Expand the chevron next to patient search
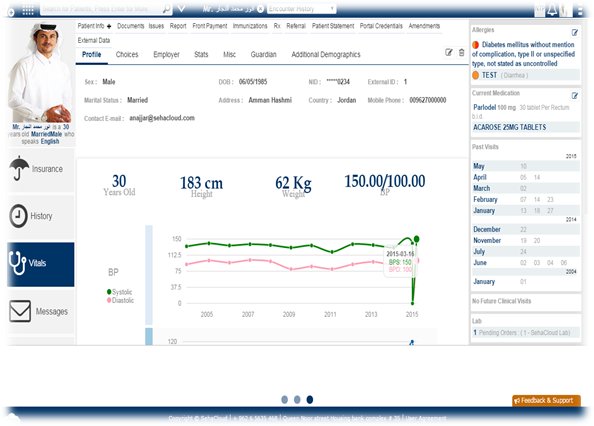594x426 pixels. [x=181, y=8]
